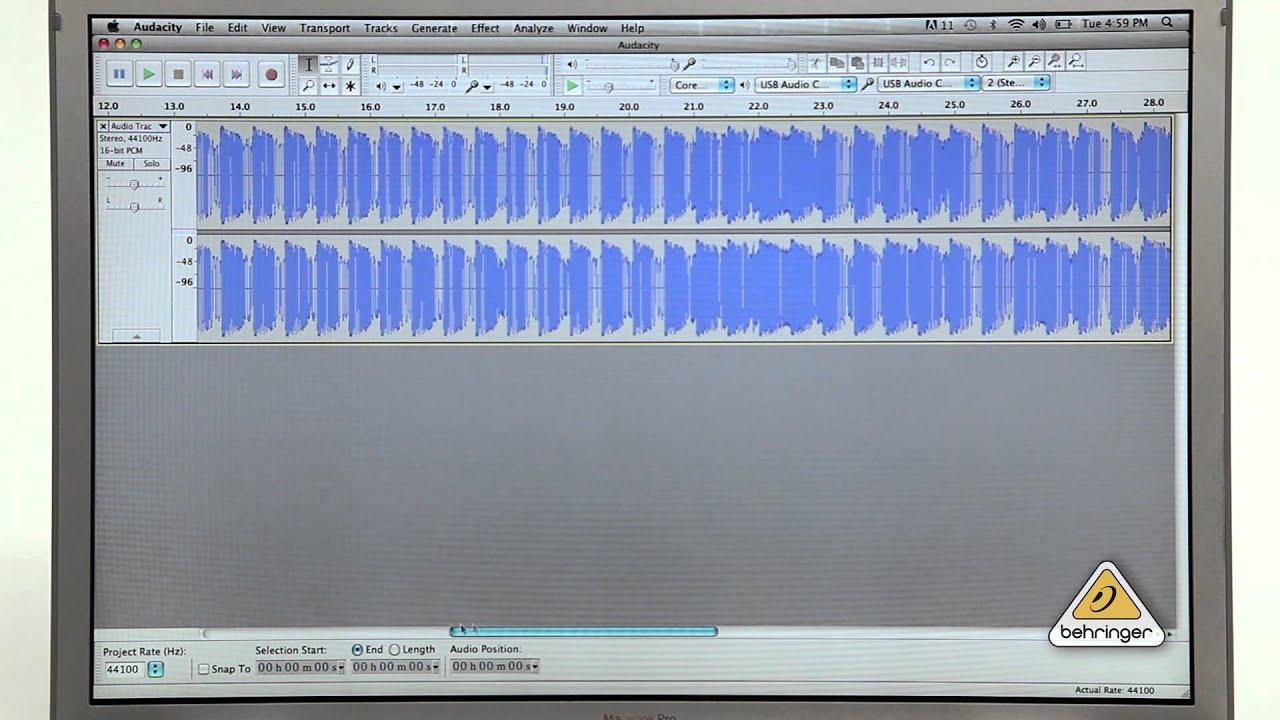Open the 2 (Stereo) channels dropdown

[1016, 83]
